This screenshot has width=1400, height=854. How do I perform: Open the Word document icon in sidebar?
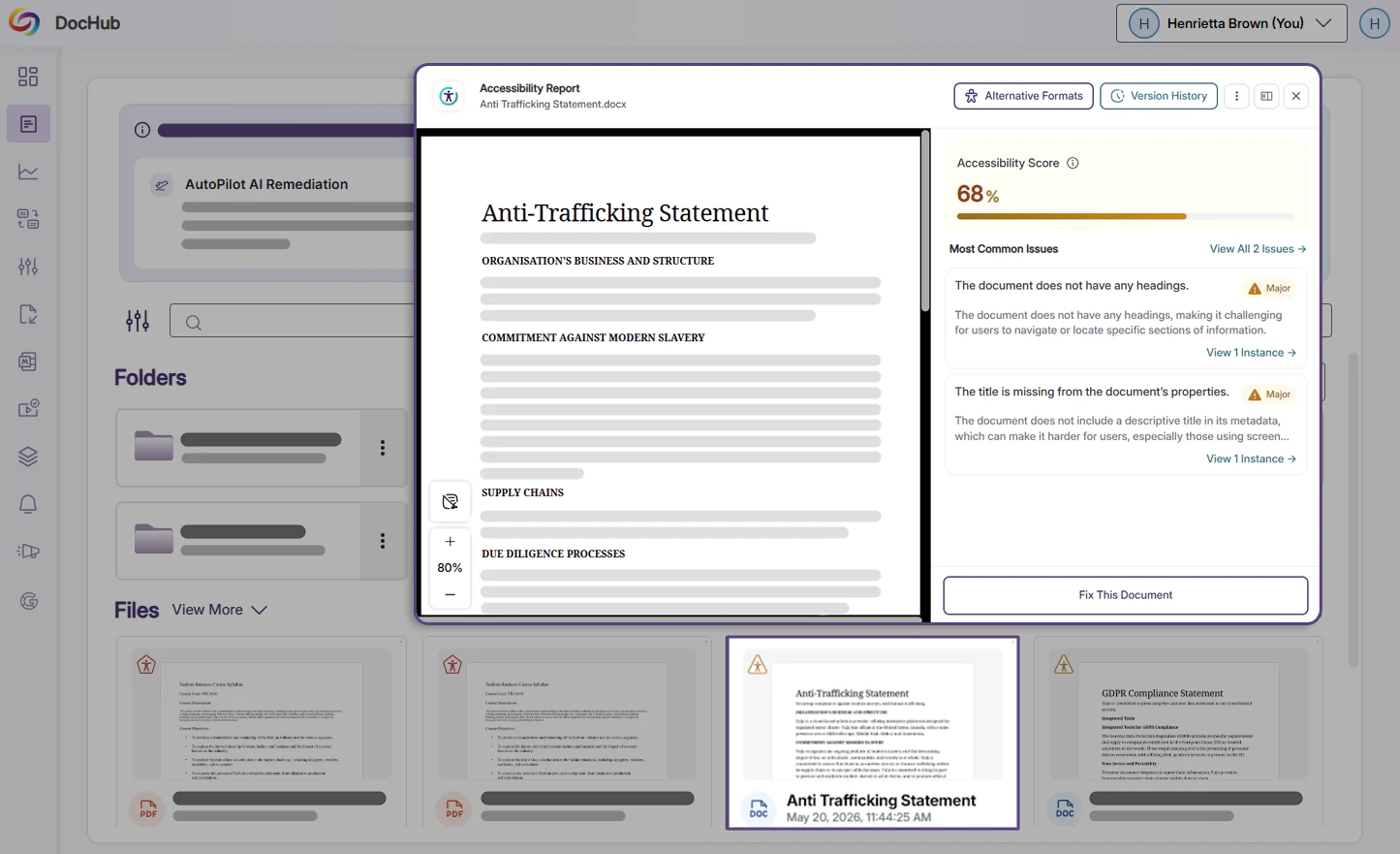28,362
